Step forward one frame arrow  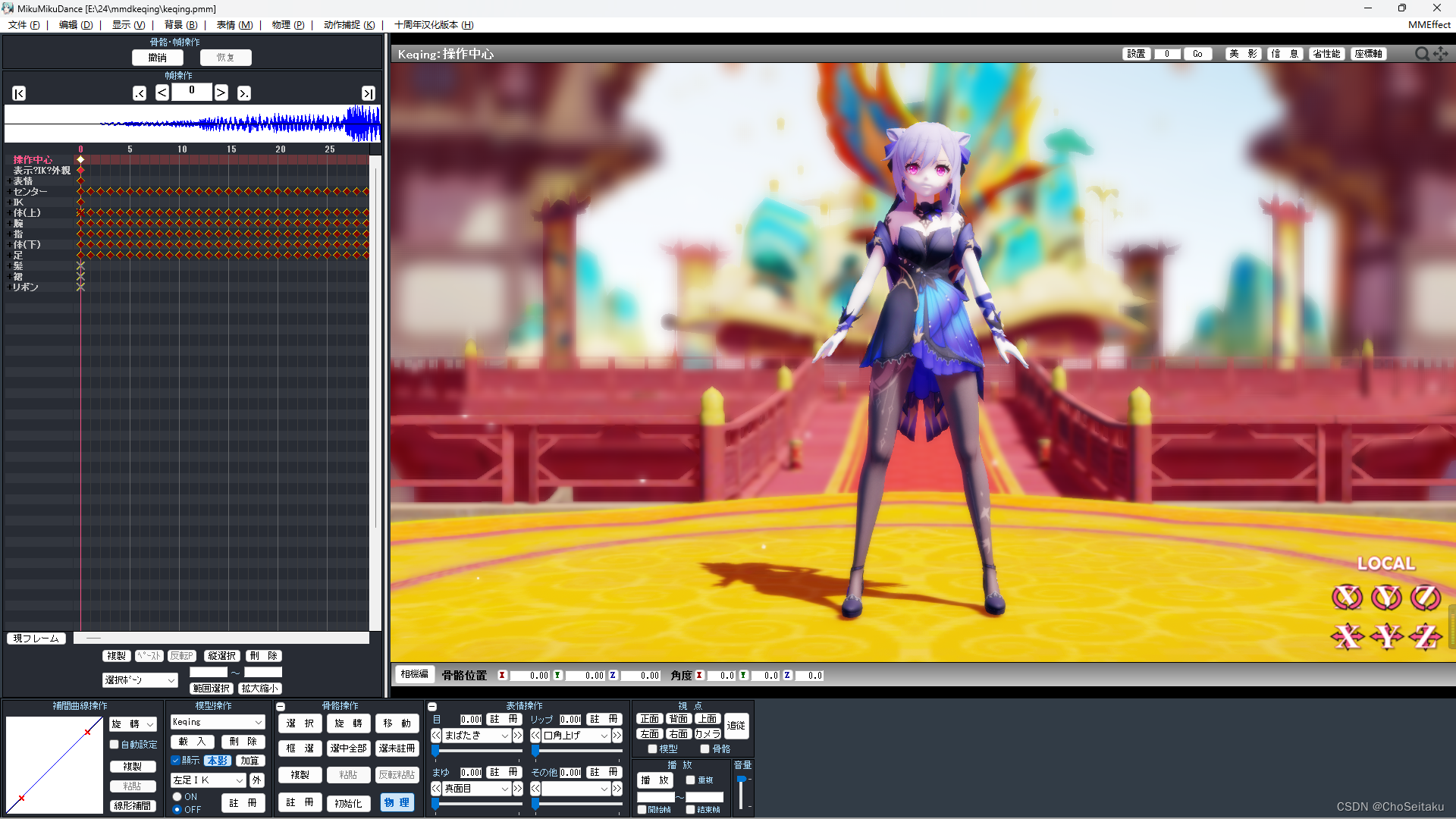pos(221,93)
